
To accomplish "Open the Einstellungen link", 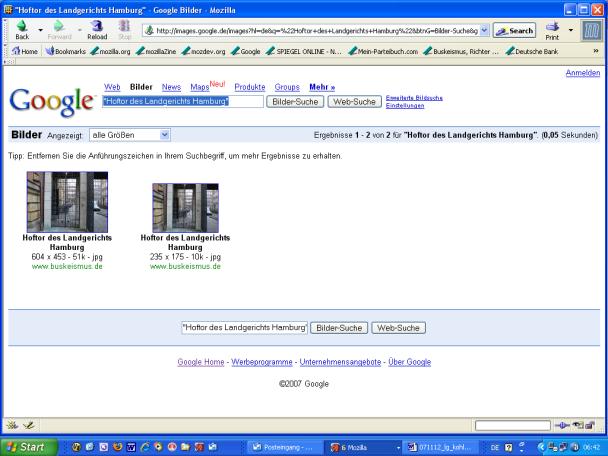I will pos(405,105).
